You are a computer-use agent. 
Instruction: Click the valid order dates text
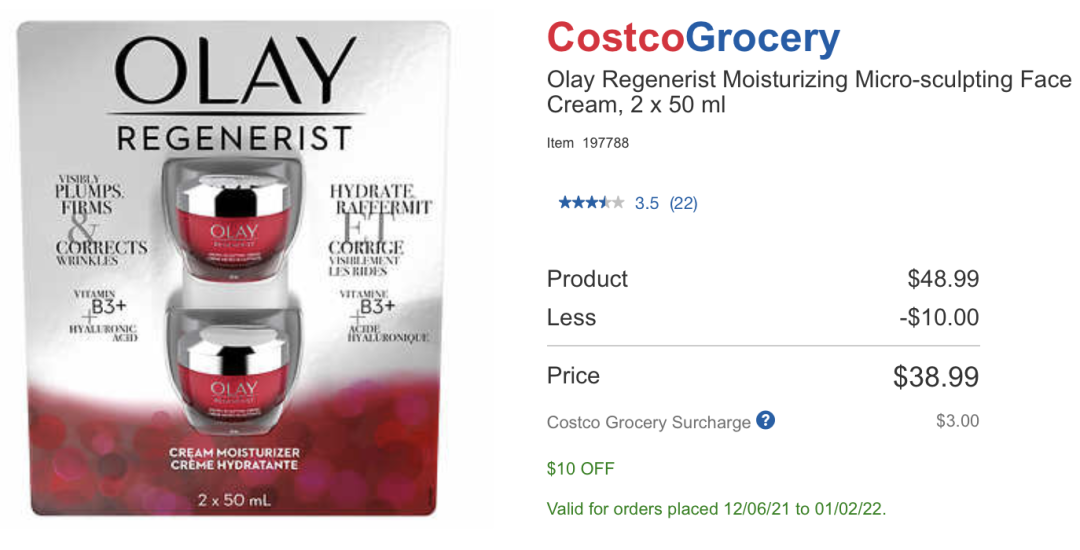716,509
